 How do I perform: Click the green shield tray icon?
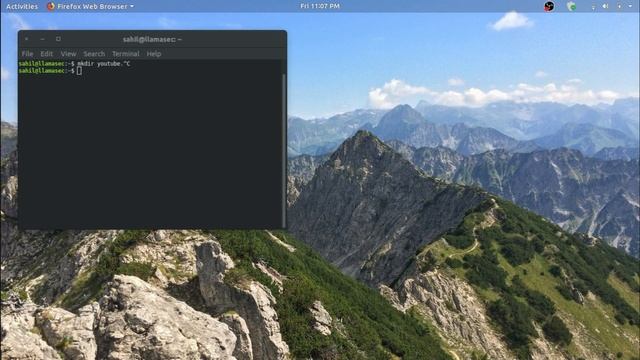(x=571, y=6)
